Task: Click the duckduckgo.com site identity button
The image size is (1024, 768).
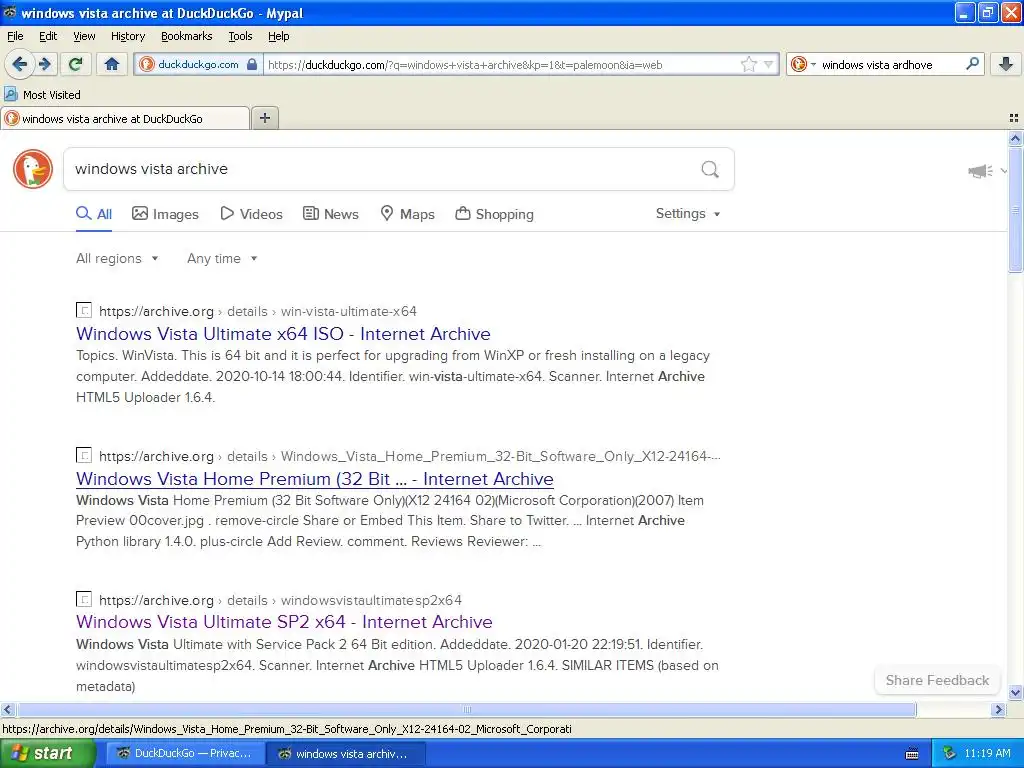Action: point(199,64)
